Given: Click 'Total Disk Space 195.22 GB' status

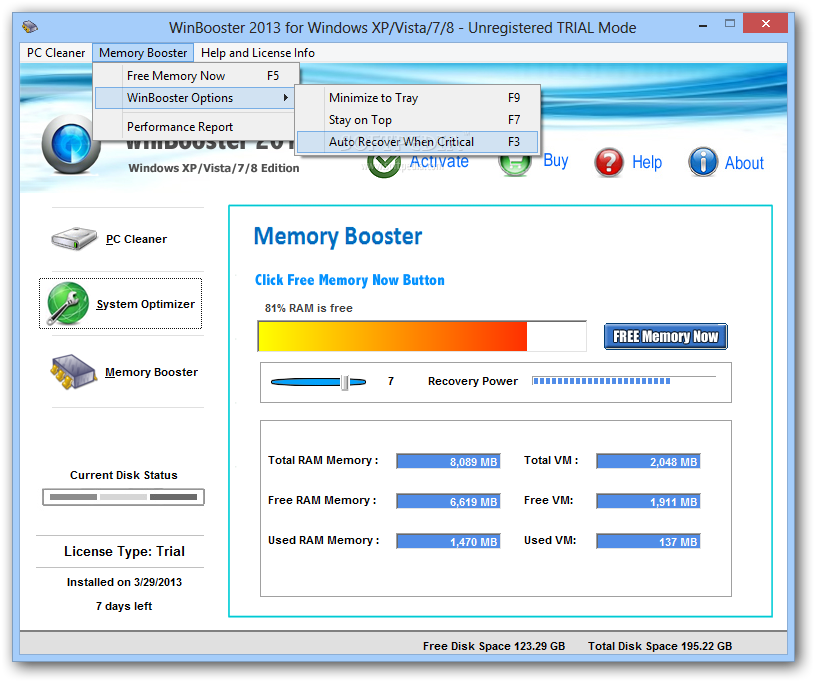Looking at the screenshot, I should pos(660,646).
